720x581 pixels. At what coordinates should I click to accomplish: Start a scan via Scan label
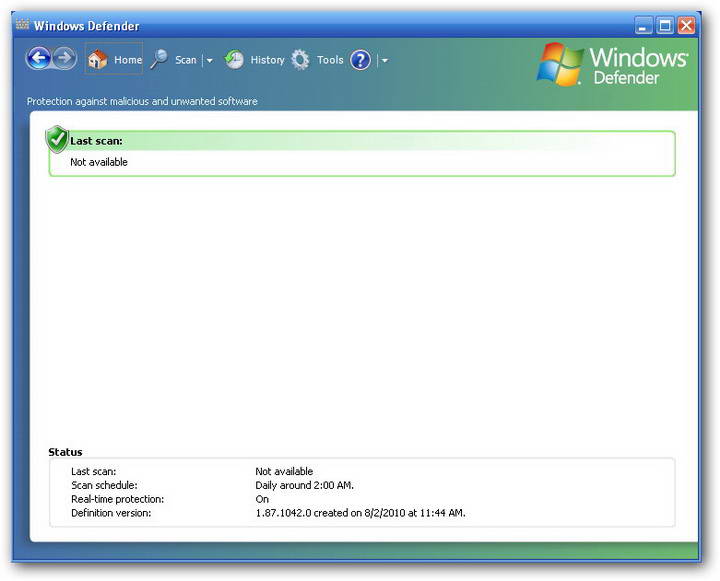tap(186, 60)
